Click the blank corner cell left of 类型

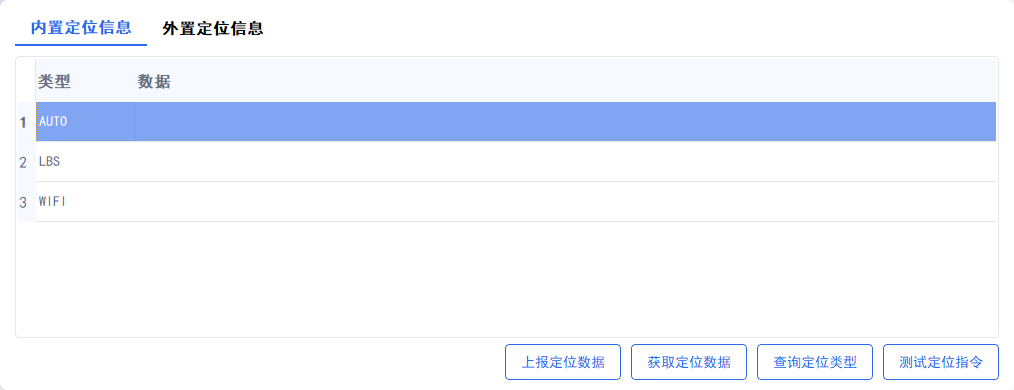26,81
